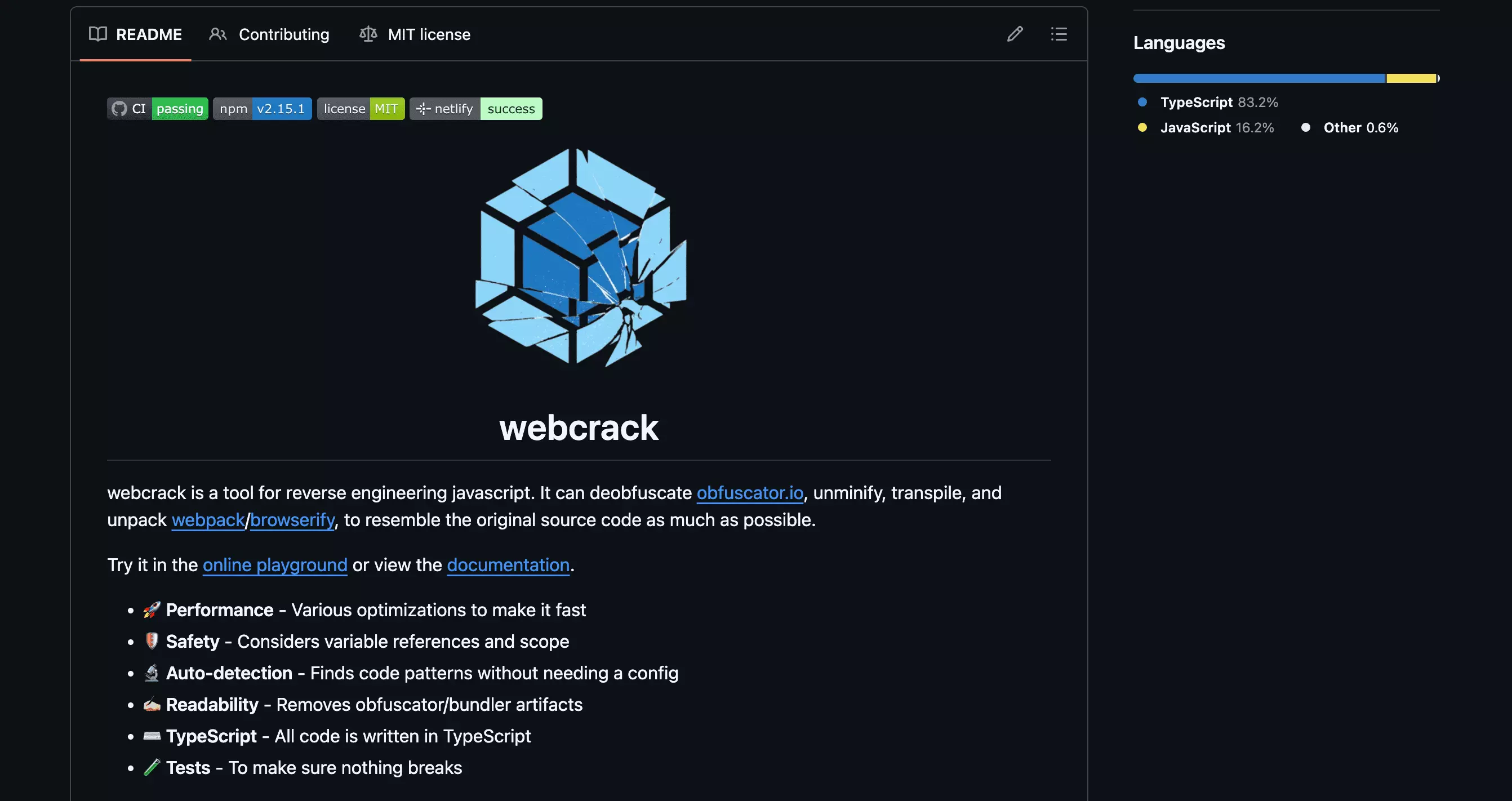Click the GitHub logo on the CI badge
Viewport: 1512px width, 801px height.
120,109
